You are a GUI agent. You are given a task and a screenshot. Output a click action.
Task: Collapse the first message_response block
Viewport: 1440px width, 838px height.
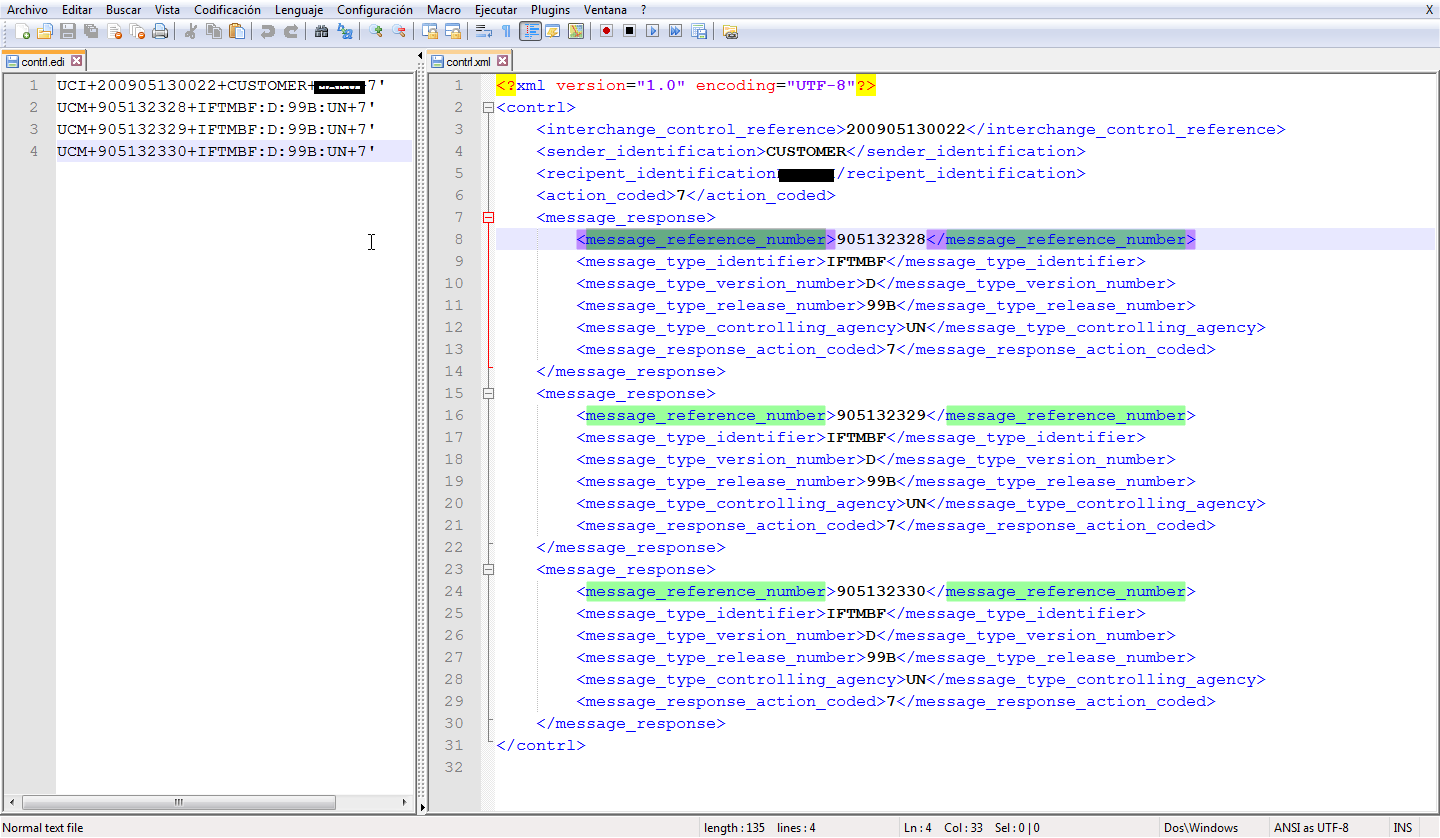click(487, 217)
